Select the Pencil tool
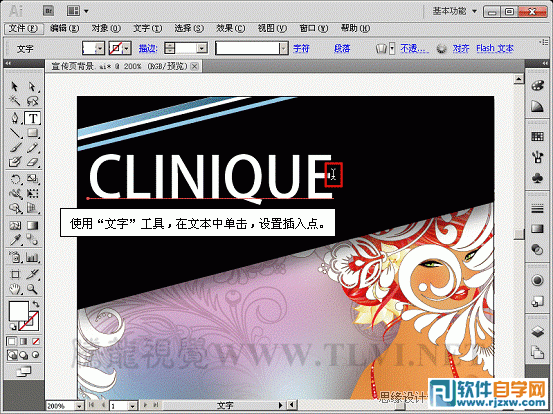 [32, 147]
